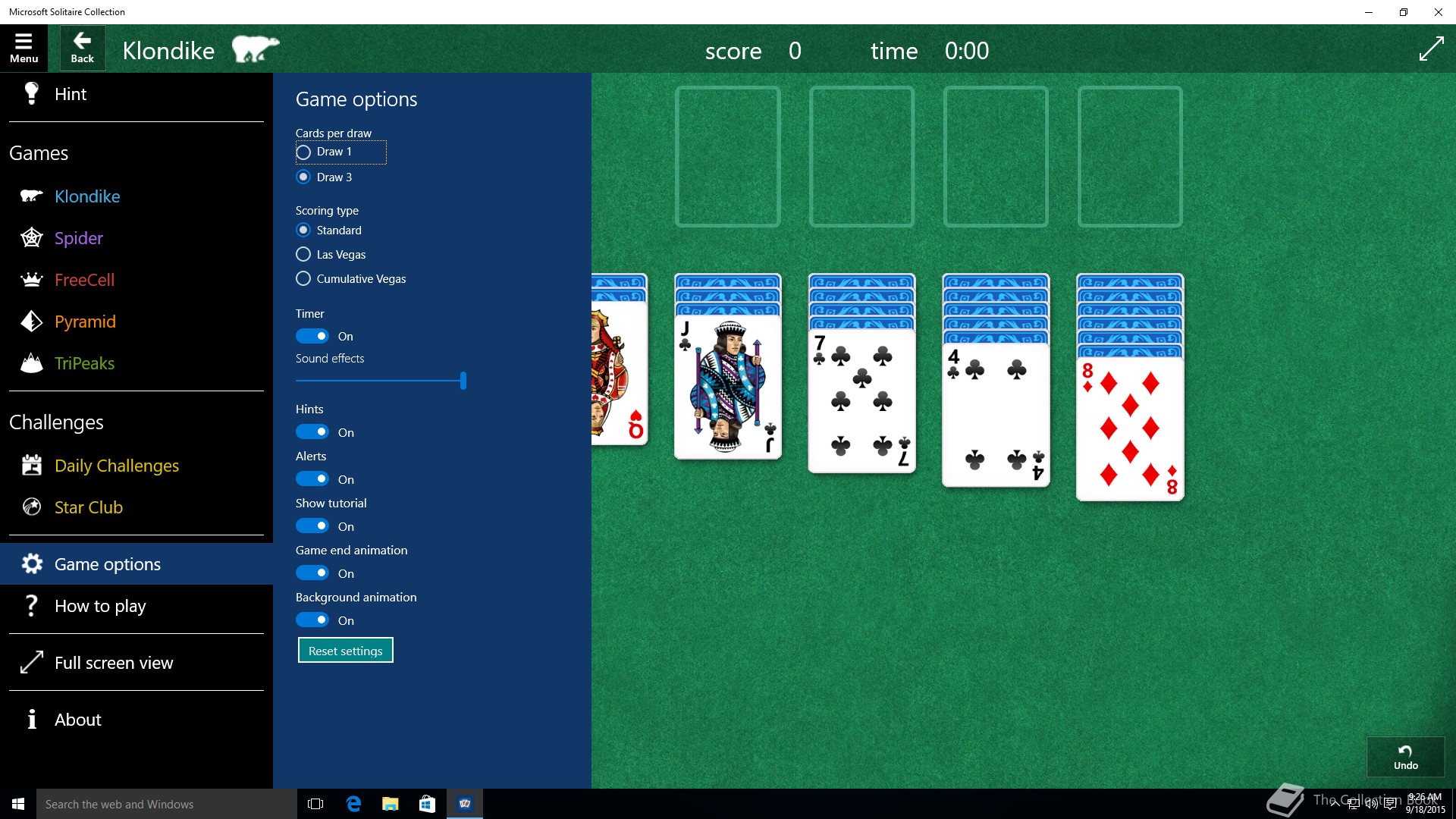Click the Solitaire Collection taskbar icon
The width and height of the screenshot is (1456, 819).
464,804
